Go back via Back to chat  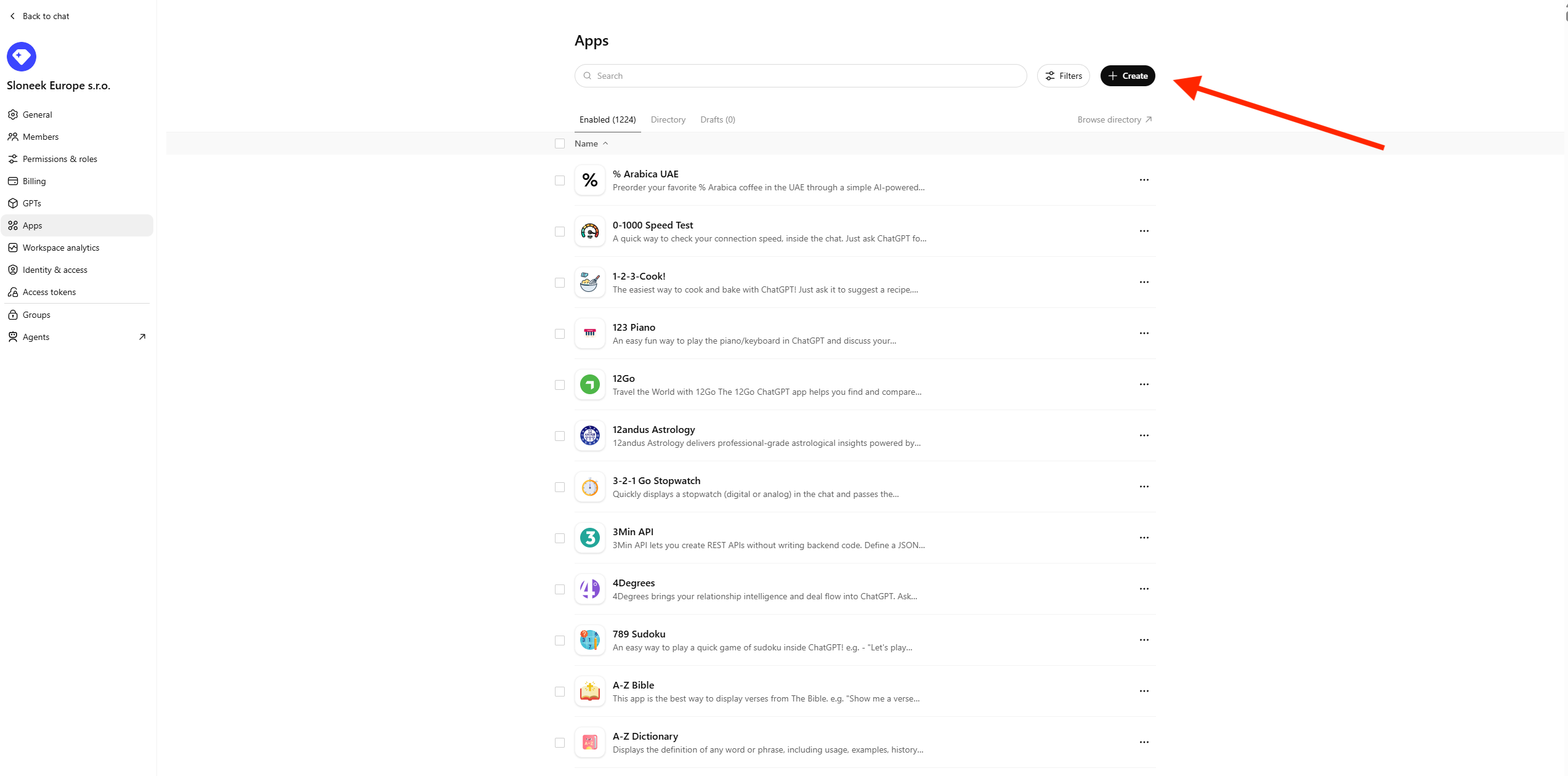[39, 16]
